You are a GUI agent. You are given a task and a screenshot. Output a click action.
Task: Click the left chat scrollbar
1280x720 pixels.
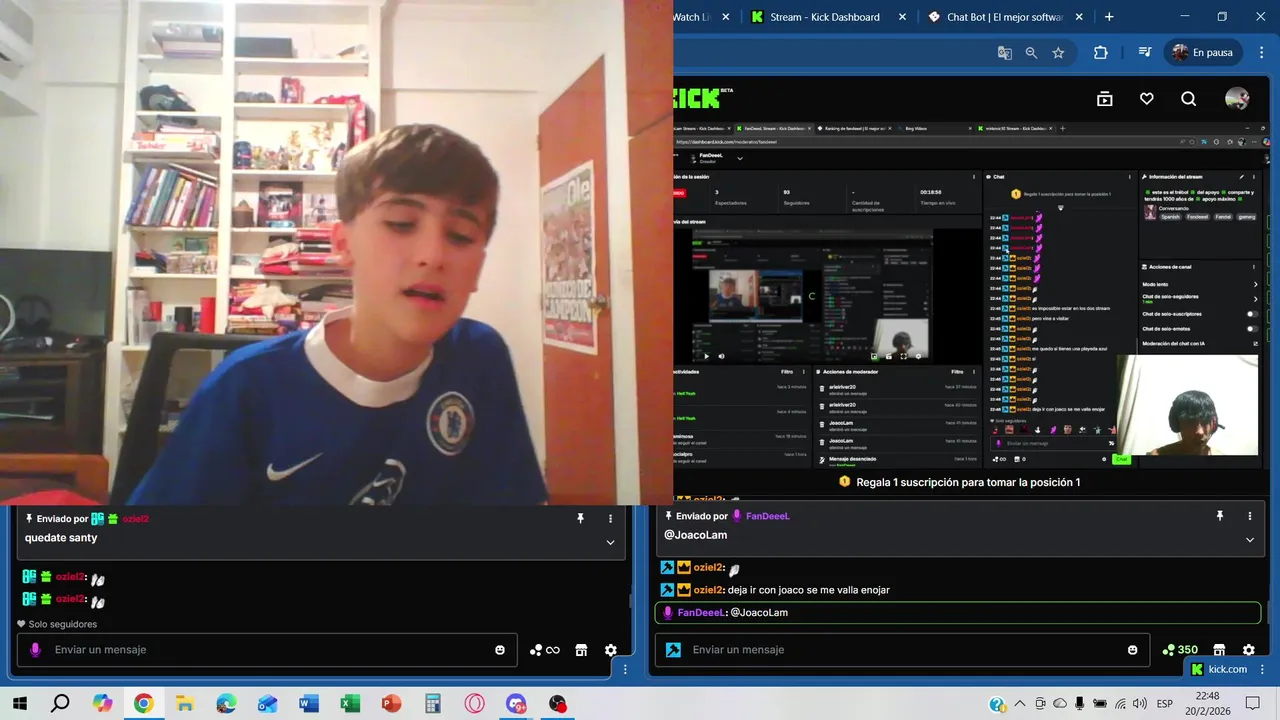tap(629, 600)
